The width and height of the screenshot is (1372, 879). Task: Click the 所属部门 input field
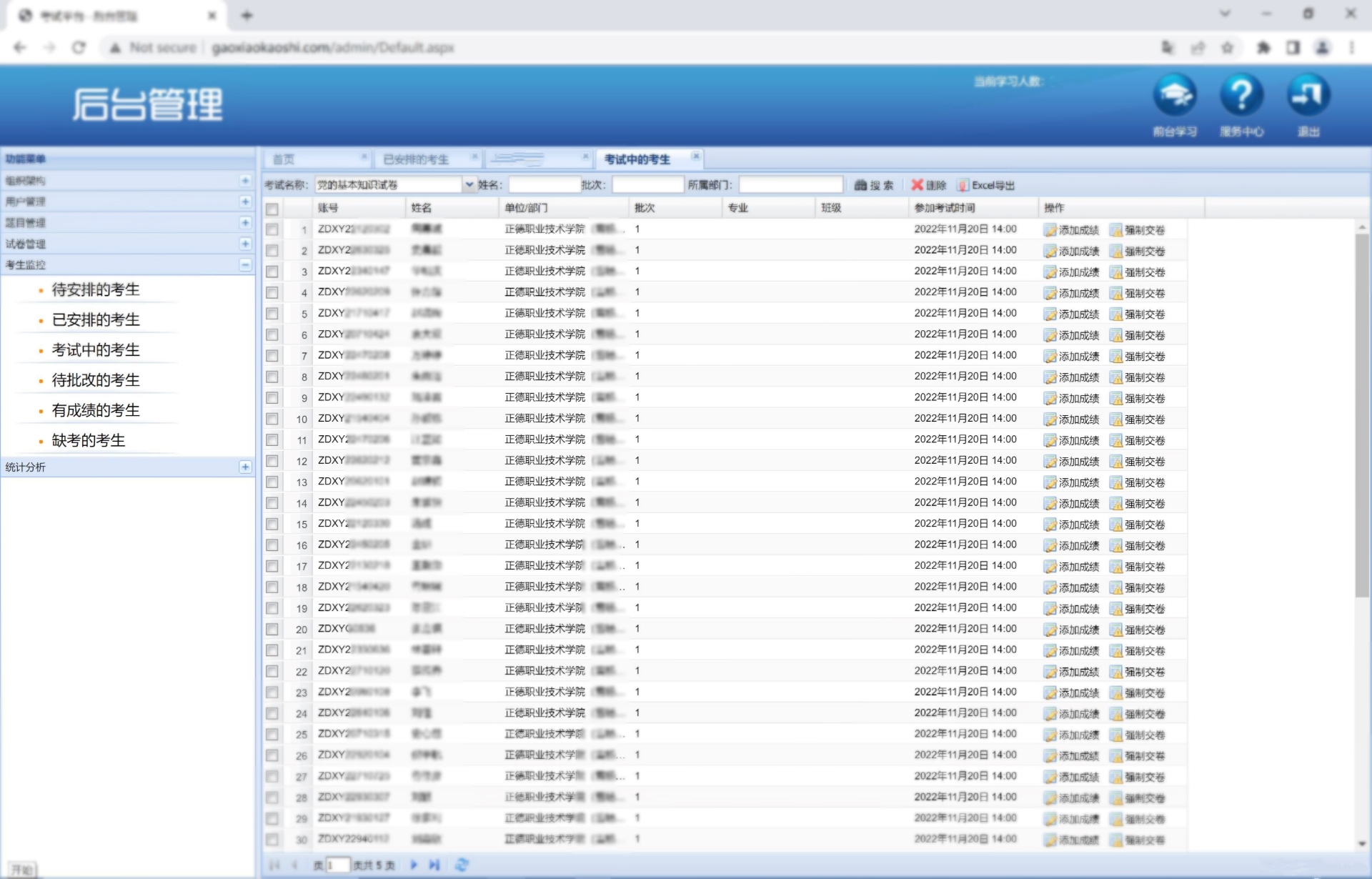click(790, 185)
